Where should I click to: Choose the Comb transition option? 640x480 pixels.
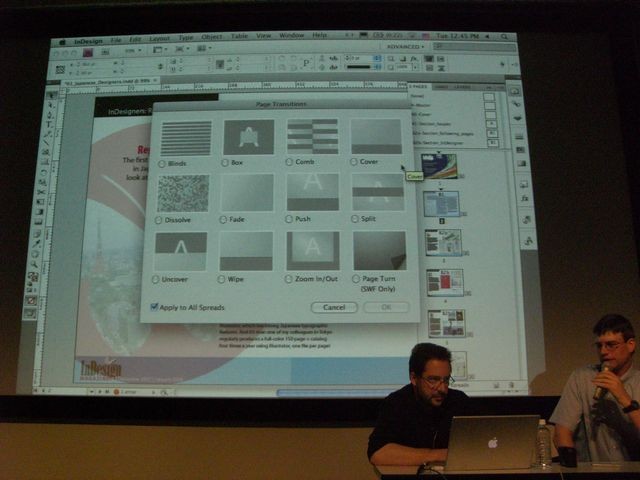[x=289, y=162]
